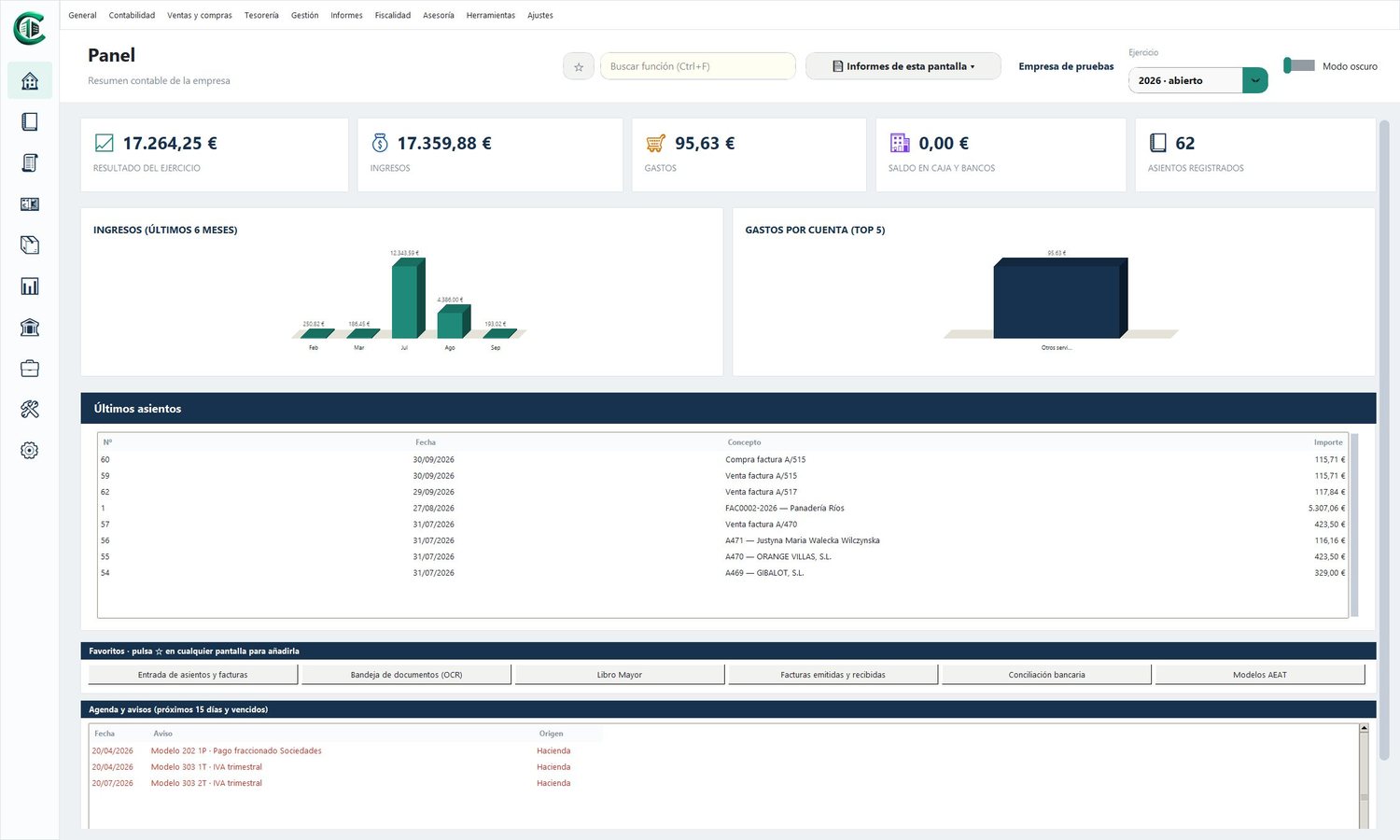Click the Buscar función search field

[x=698, y=66]
